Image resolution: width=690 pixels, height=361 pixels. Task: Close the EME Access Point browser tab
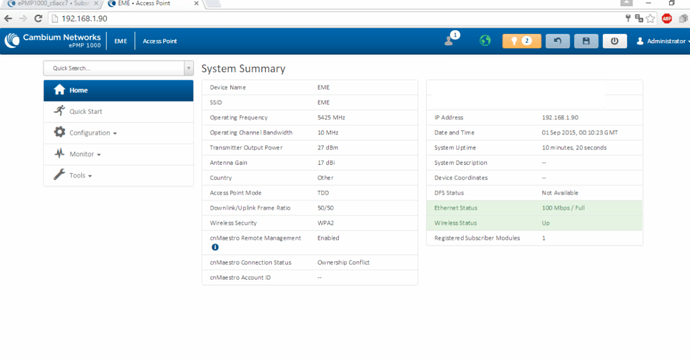pyautogui.click(x=196, y=4)
